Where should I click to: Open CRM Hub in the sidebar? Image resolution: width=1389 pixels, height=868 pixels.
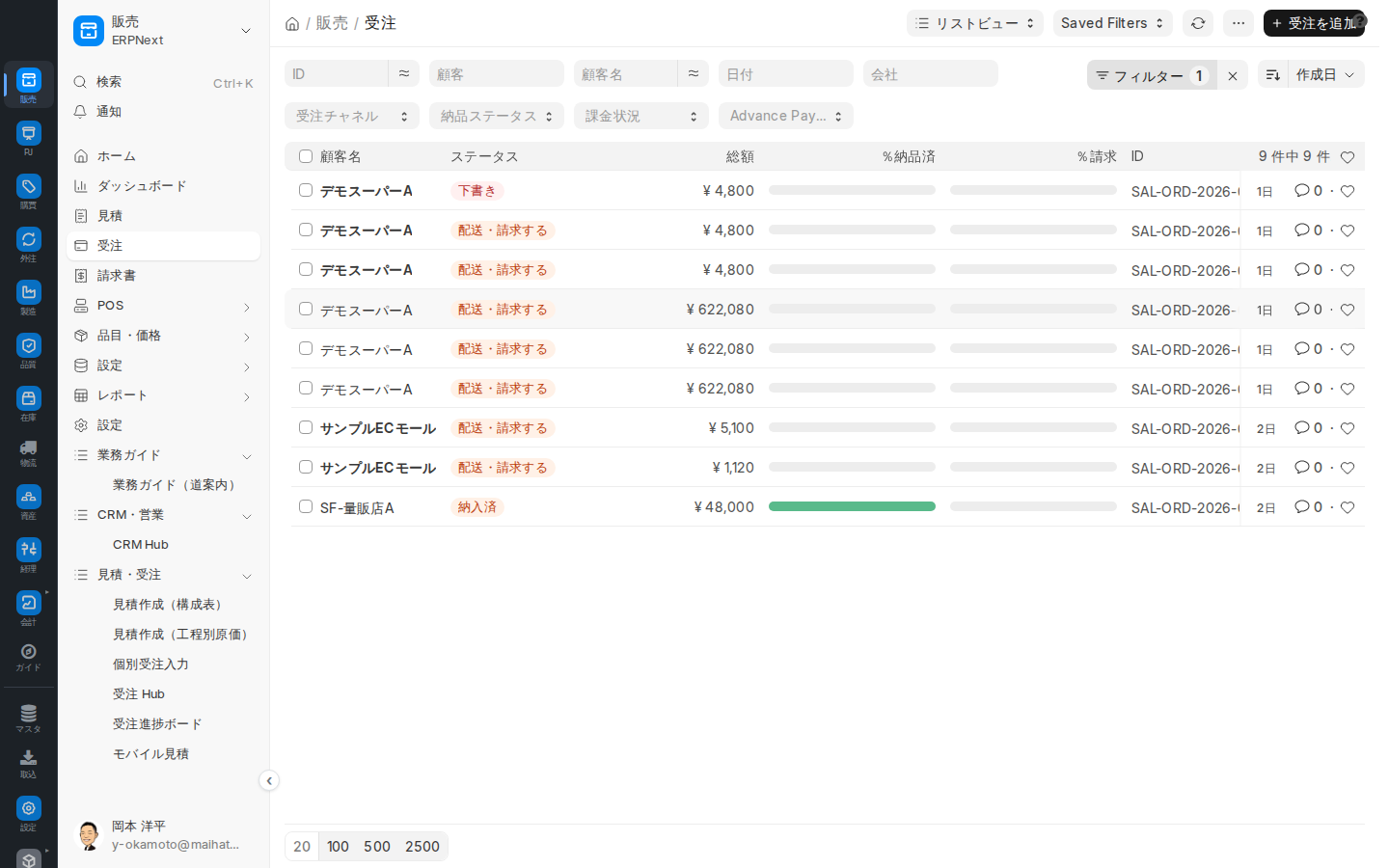point(163,545)
